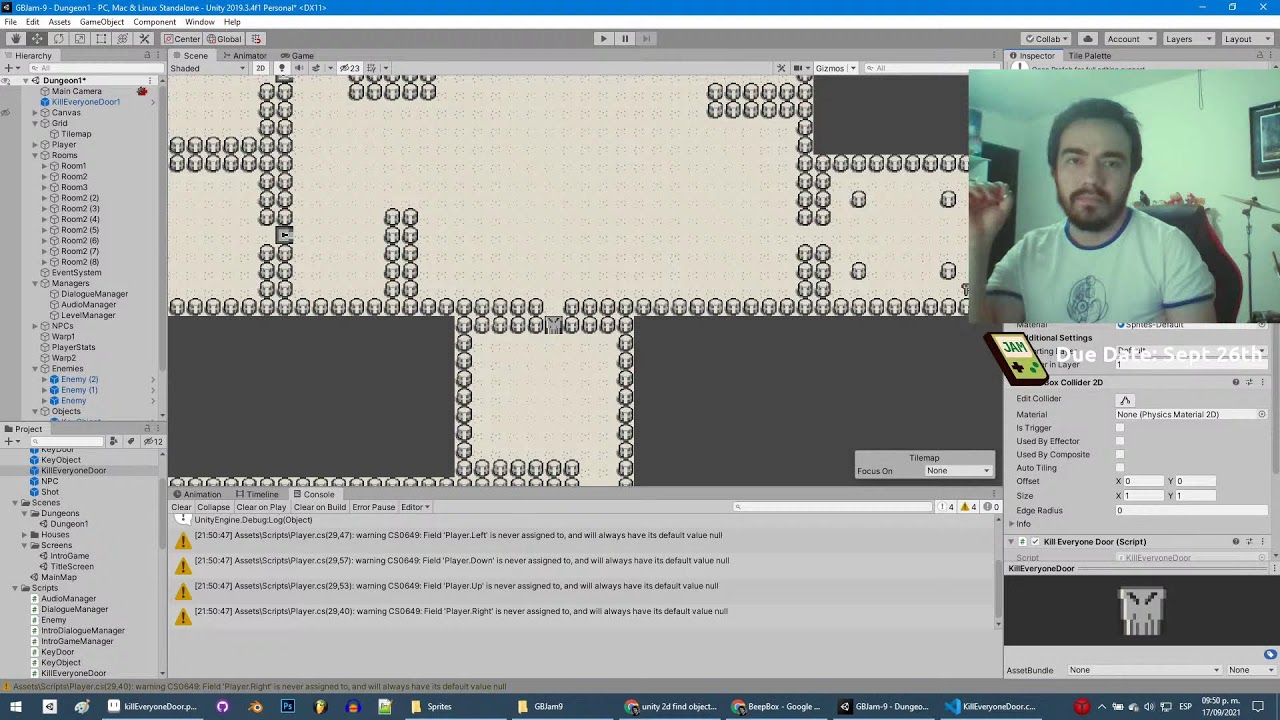Select the Hand tool in toolbar
The height and width of the screenshot is (720, 1280).
point(15,39)
